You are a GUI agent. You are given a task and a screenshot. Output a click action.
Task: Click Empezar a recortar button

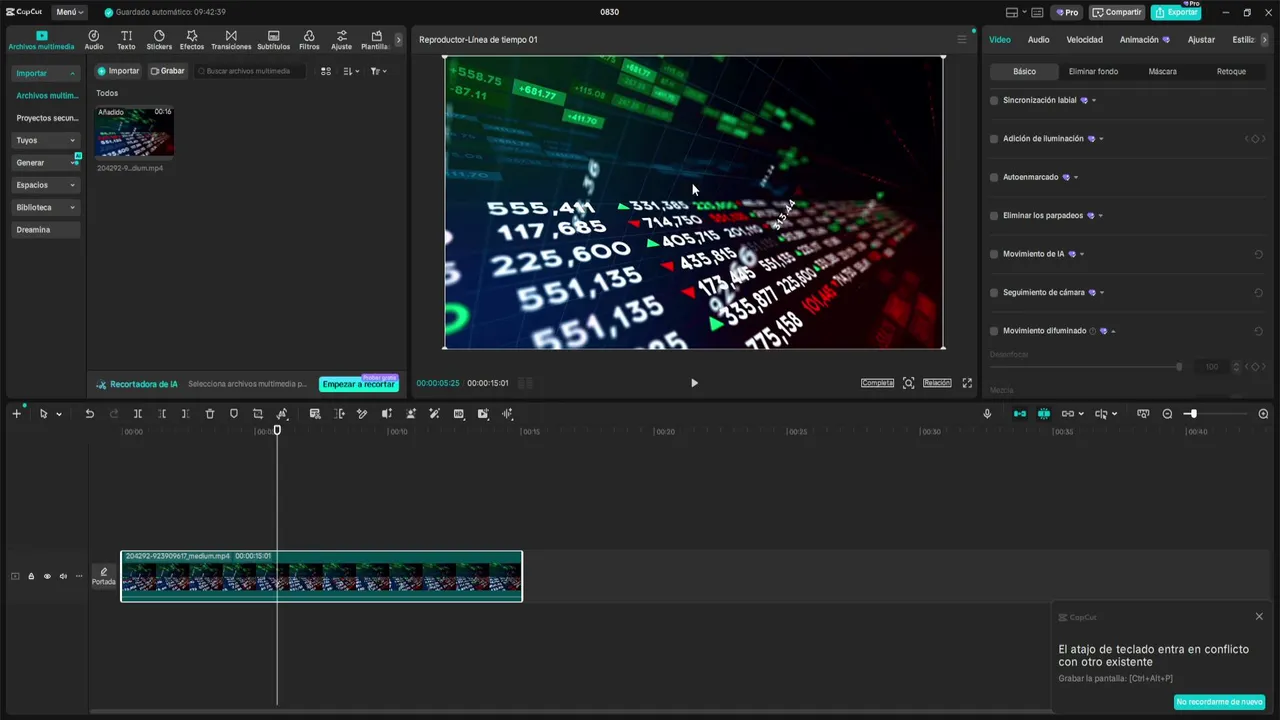[358, 384]
